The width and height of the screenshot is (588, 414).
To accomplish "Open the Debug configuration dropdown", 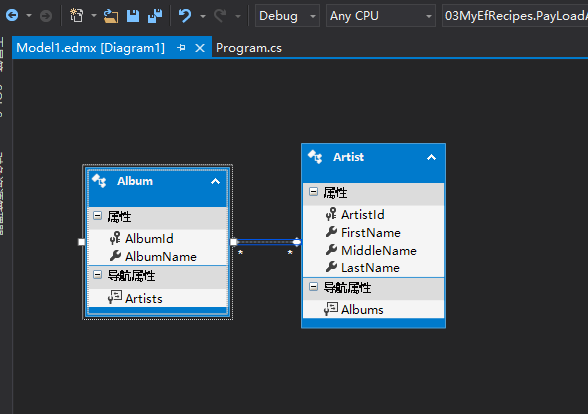I will click(x=287, y=16).
